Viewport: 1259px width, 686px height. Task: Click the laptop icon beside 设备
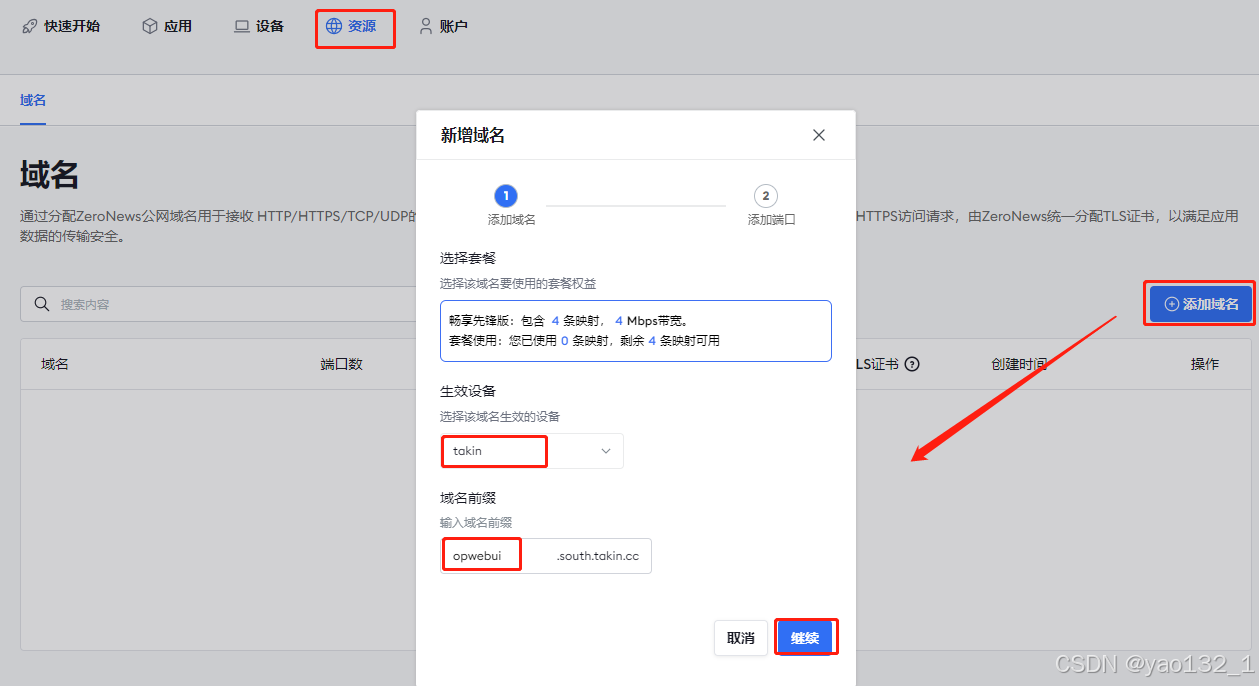[242, 26]
